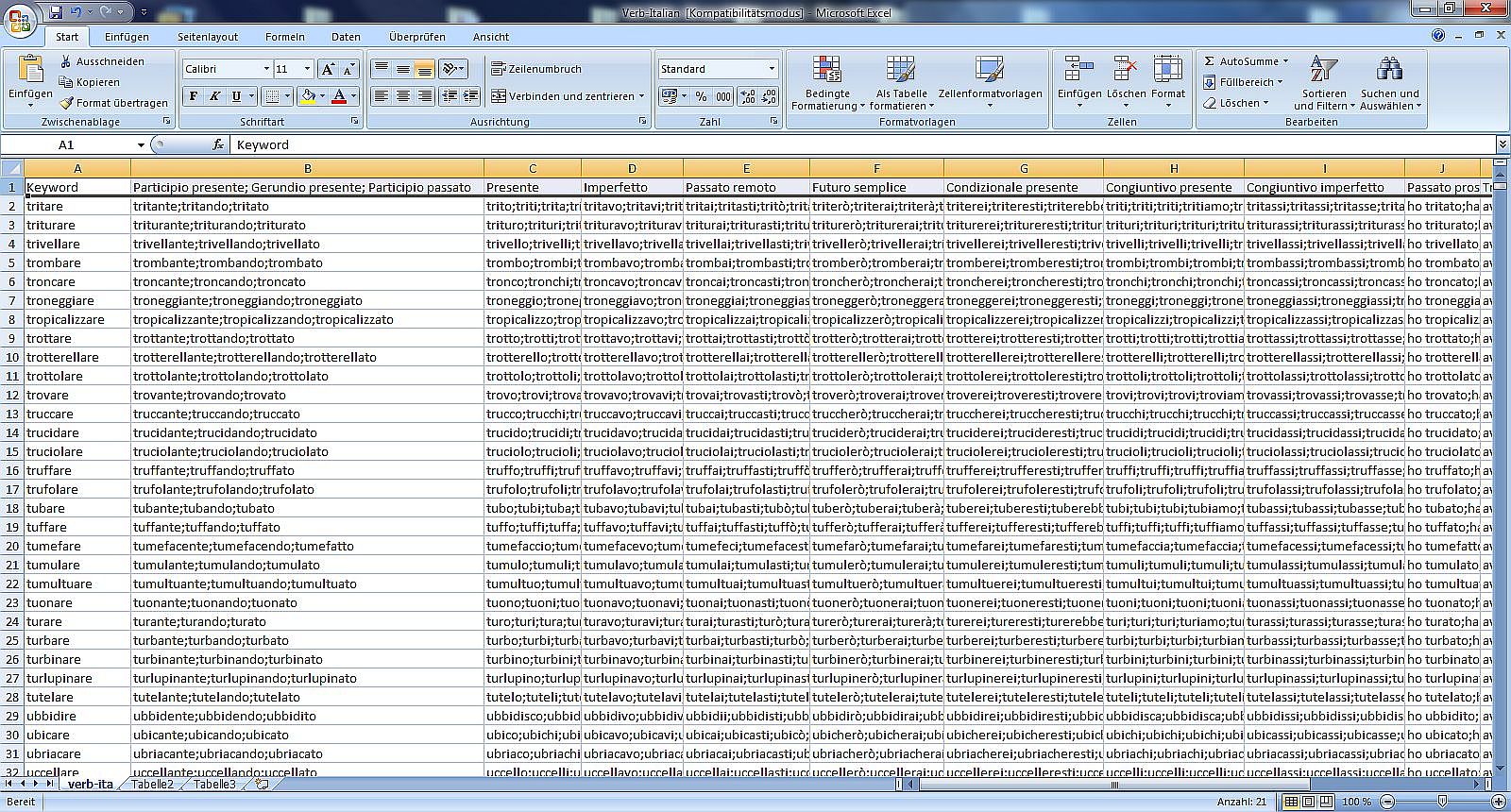This screenshot has width=1511, height=812.
Task: Toggle italic text formatting
Action: pos(215,96)
